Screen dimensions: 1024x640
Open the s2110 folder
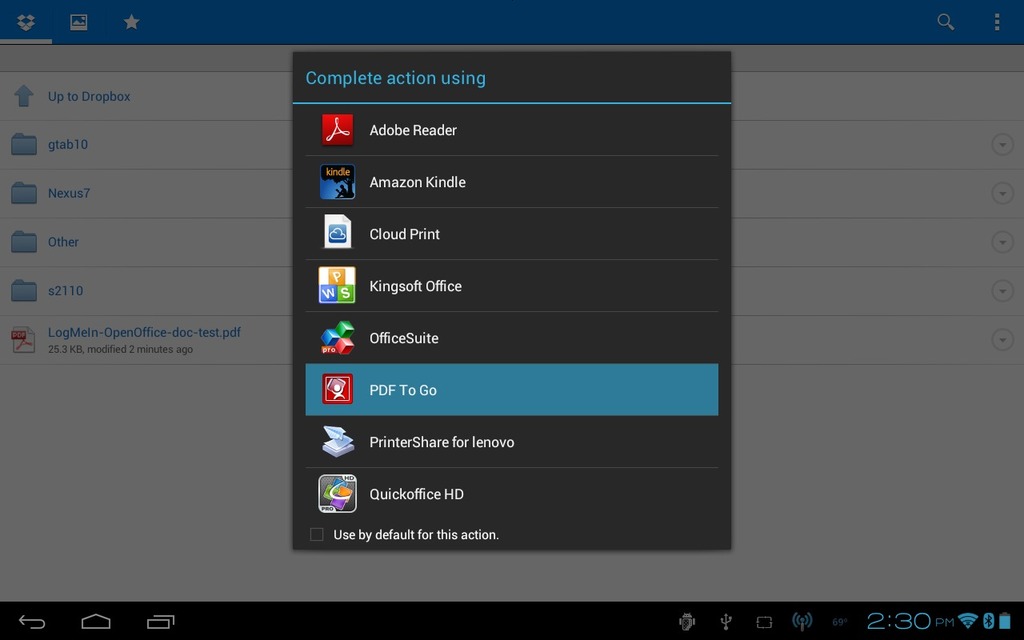65,291
